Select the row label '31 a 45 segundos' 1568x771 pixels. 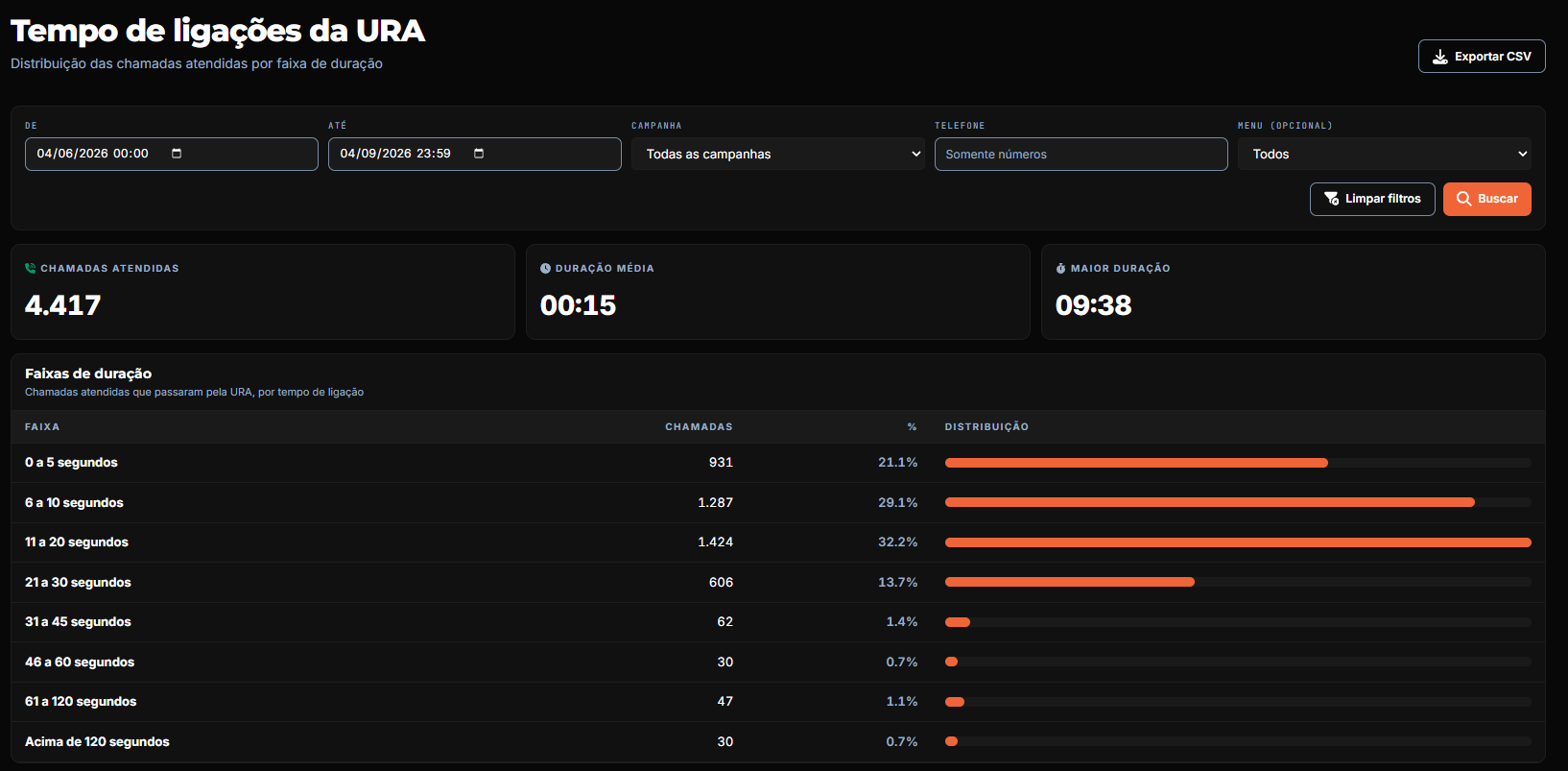point(78,622)
